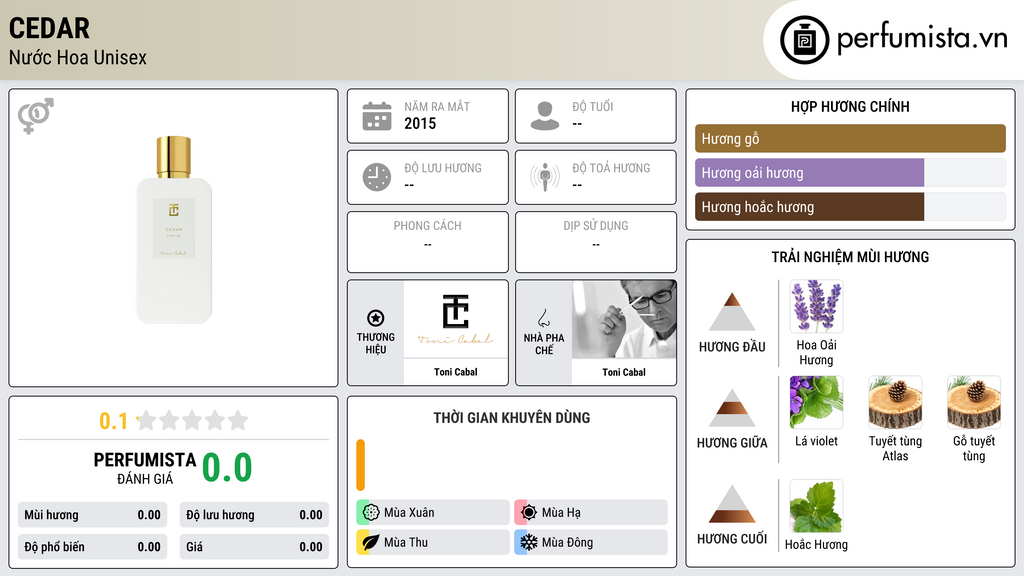This screenshot has height=576, width=1024.
Task: Click the nose icon above Nhà Pha Chế
Action: click(543, 318)
